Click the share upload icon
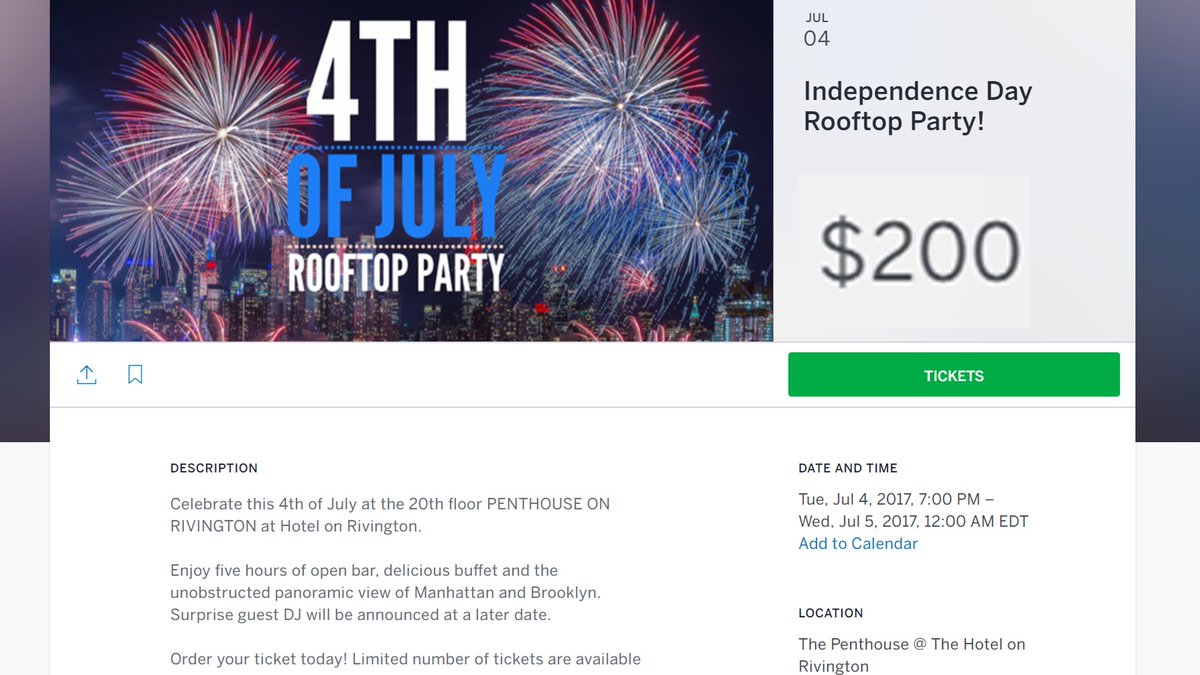This screenshot has height=675, width=1200. point(87,375)
